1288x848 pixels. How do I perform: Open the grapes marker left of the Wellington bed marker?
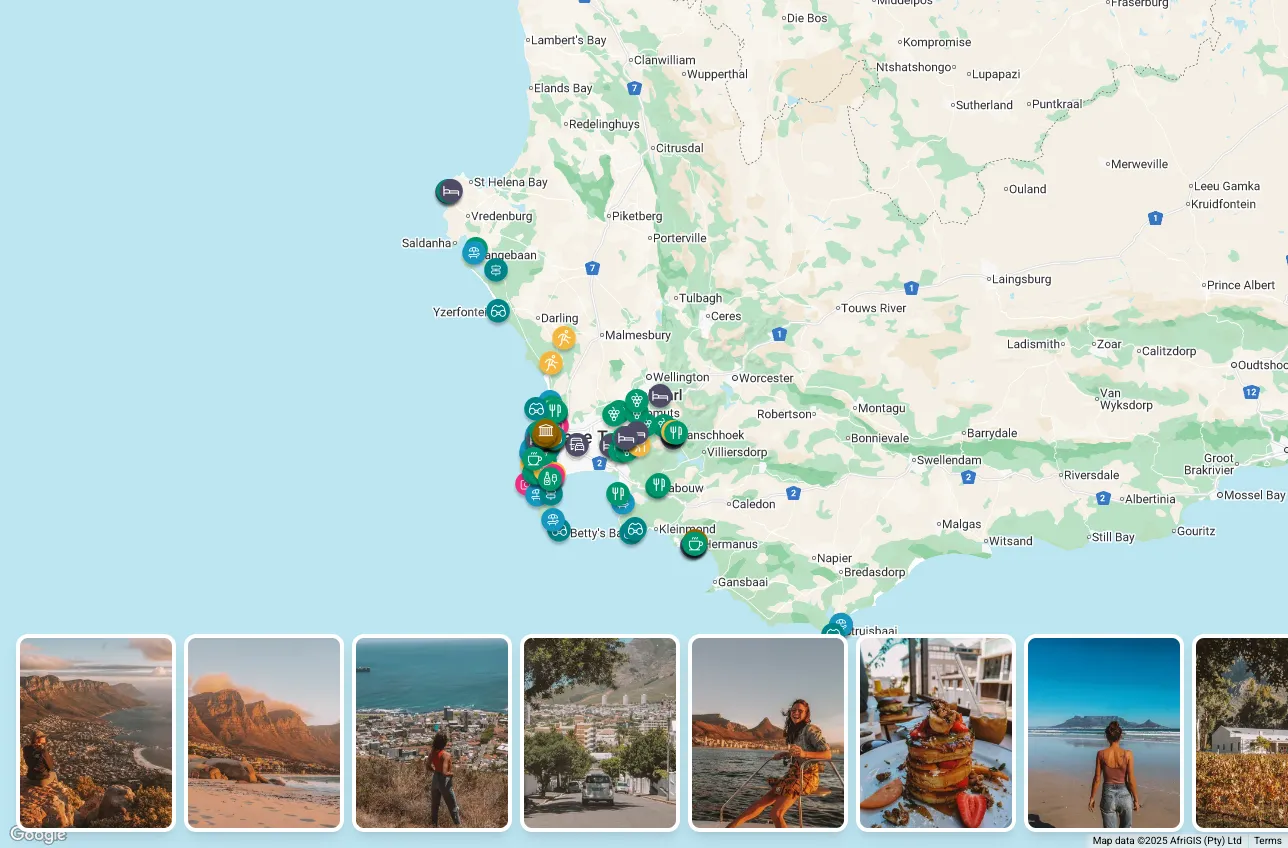[x=637, y=401]
